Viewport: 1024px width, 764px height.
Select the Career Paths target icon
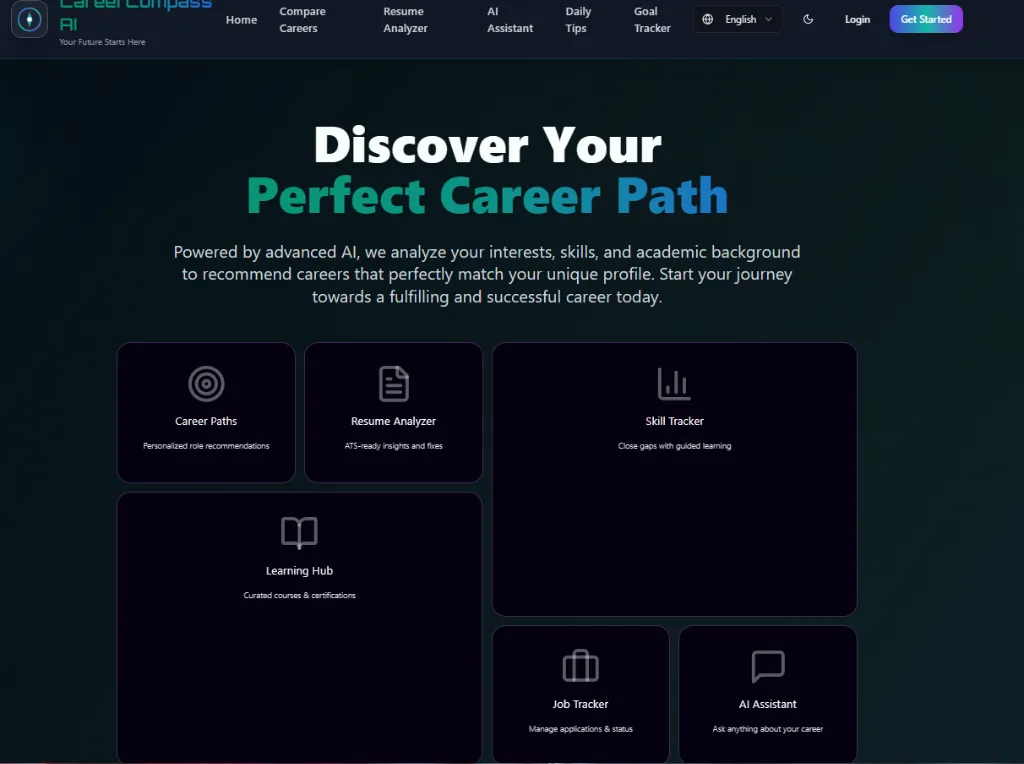tap(206, 382)
